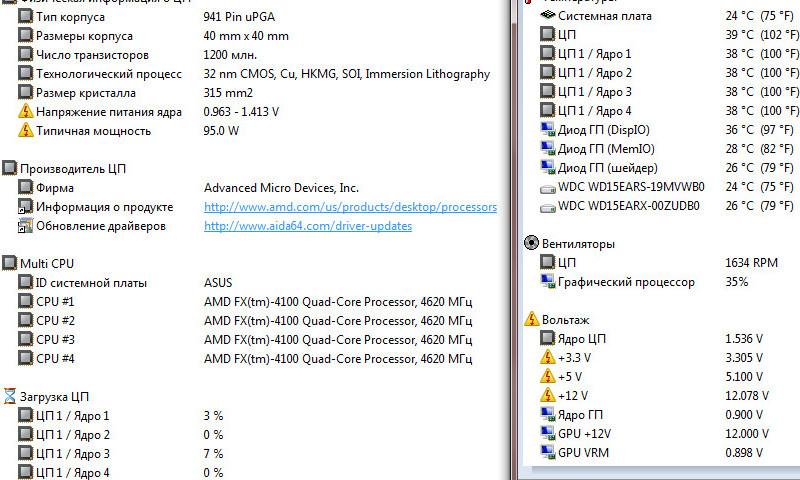Image resolution: width=800 pixels, height=480 pixels.
Task: Select the Технологический процесс row
Action: pyautogui.click(x=109, y=74)
